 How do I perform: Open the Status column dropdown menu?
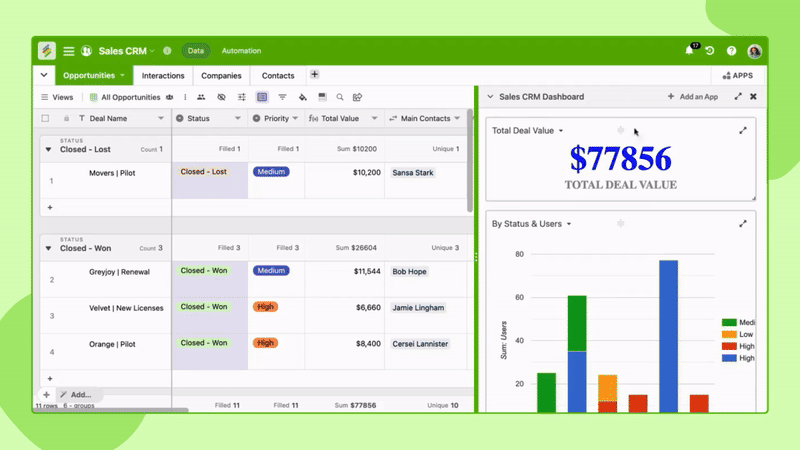click(238, 118)
